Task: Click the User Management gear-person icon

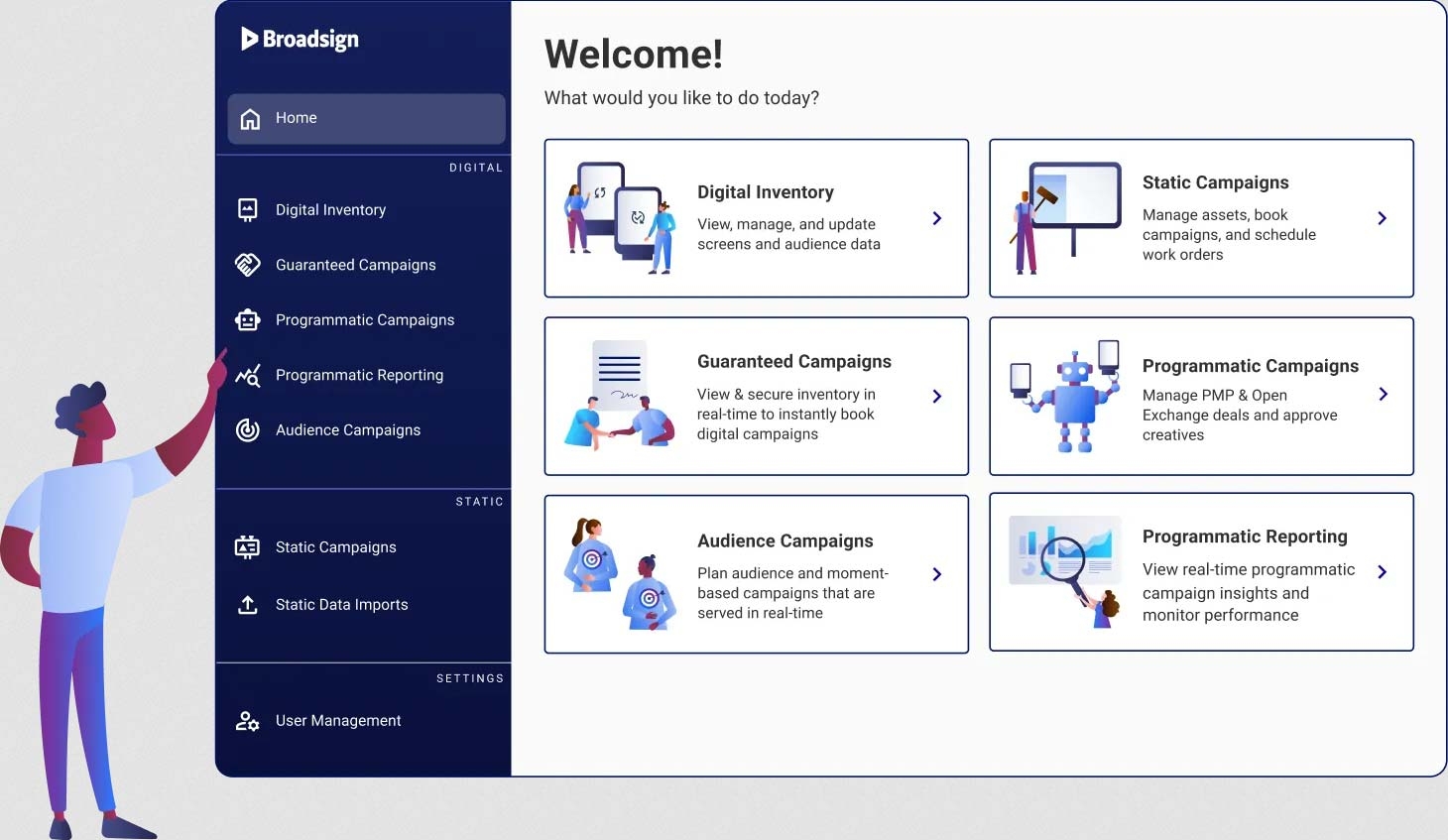Action: coord(248,721)
